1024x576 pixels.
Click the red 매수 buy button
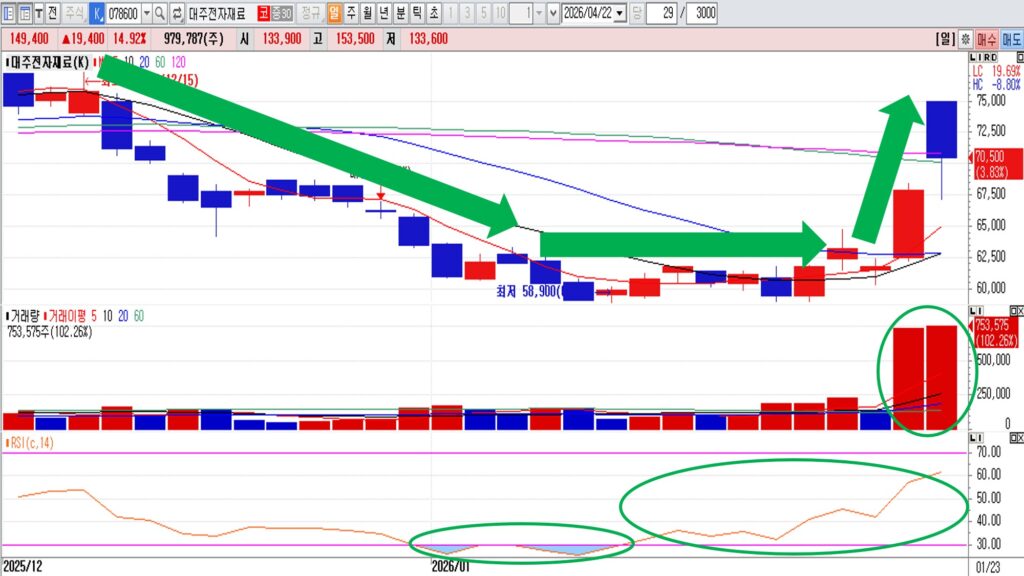coord(985,40)
